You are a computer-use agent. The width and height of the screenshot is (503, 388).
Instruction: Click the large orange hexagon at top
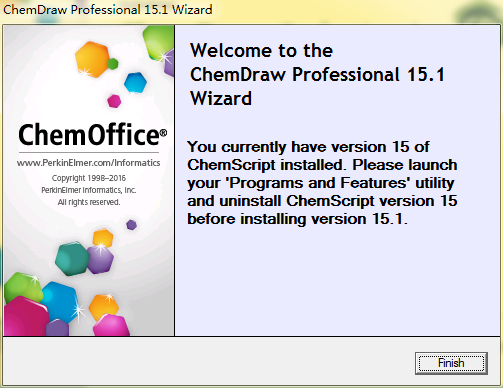click(92, 59)
